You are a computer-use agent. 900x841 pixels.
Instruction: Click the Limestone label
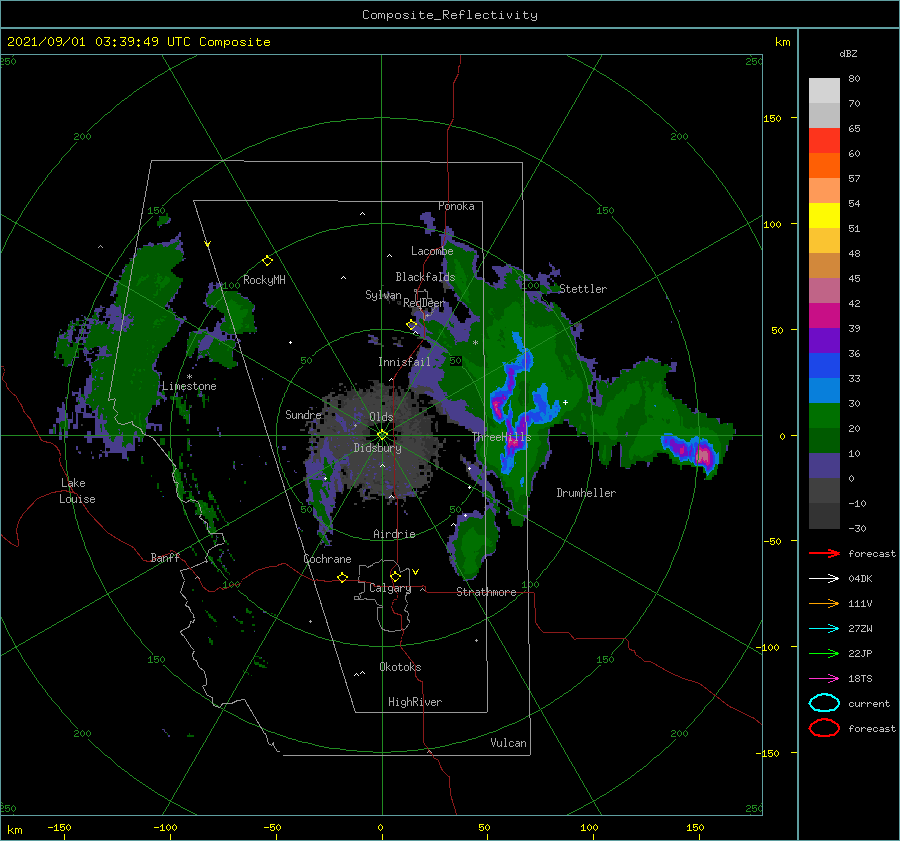[189, 386]
